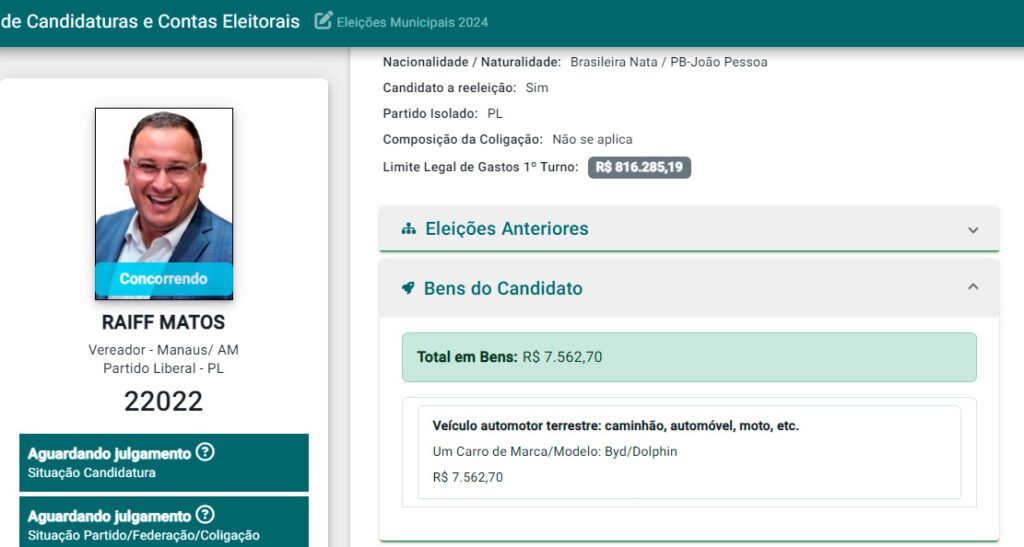Open the Eleições Anteriores section title
Screen dimensions: 1024x547
tap(506, 229)
